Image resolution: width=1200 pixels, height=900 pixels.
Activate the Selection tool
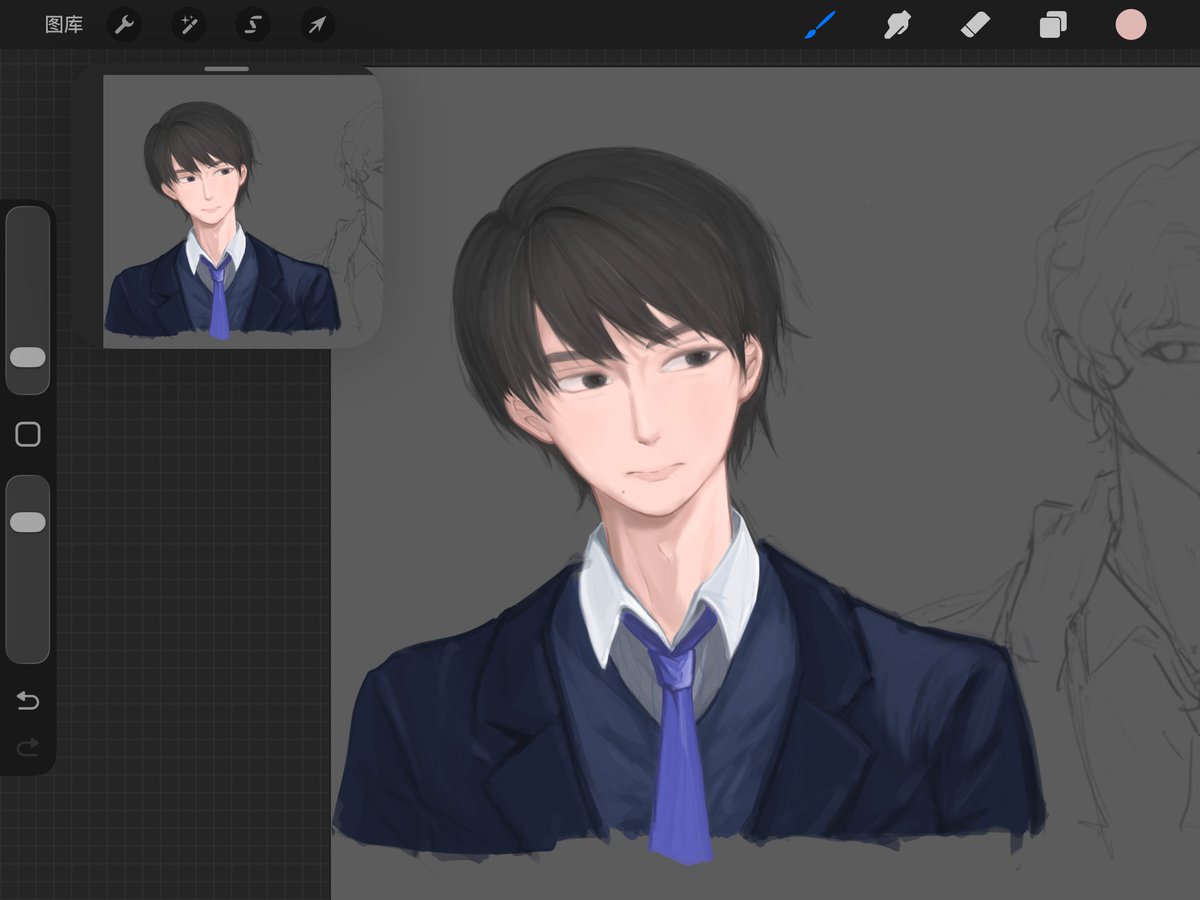pos(253,25)
